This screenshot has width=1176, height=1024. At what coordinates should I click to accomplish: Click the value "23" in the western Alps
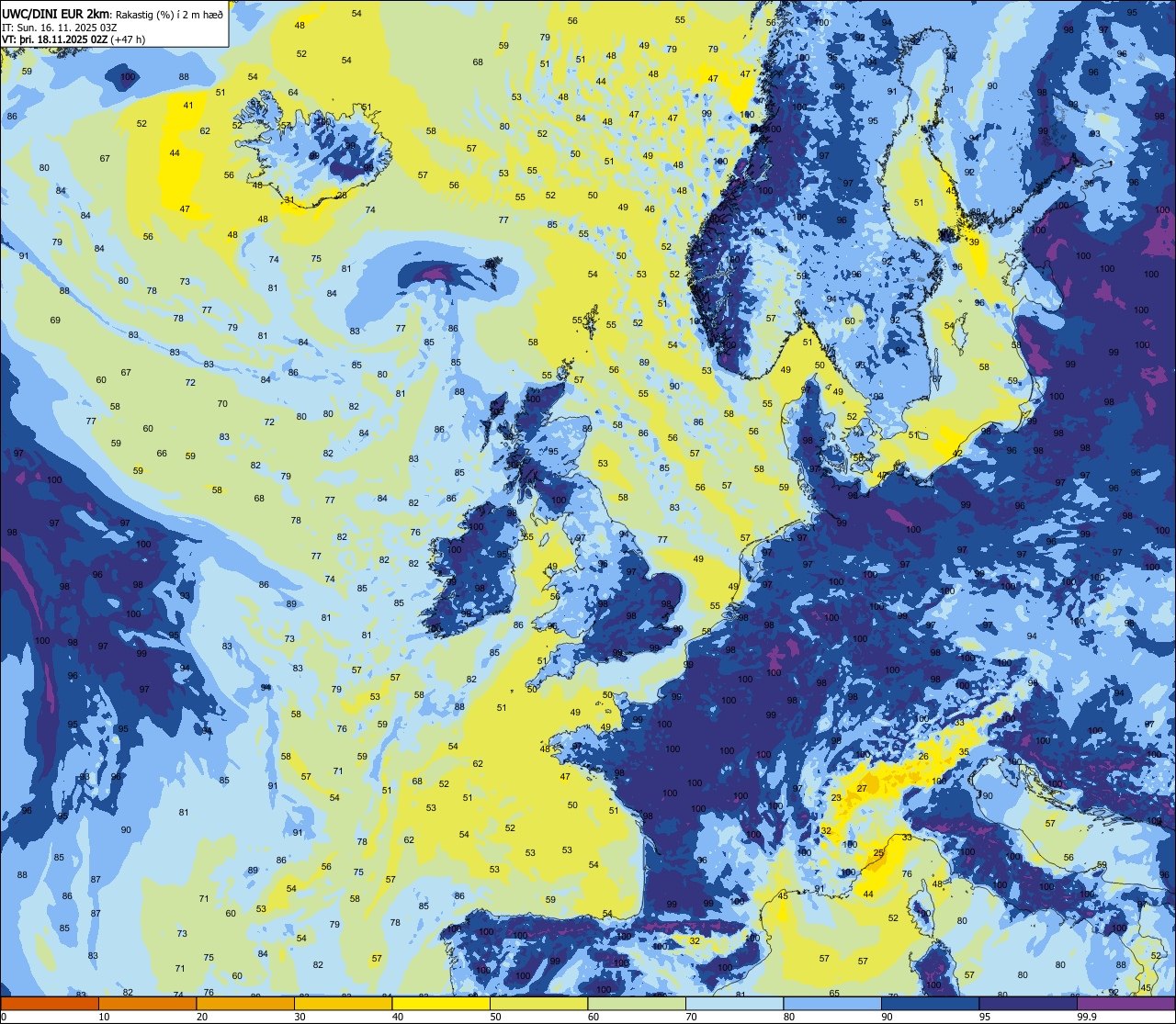pos(836,798)
